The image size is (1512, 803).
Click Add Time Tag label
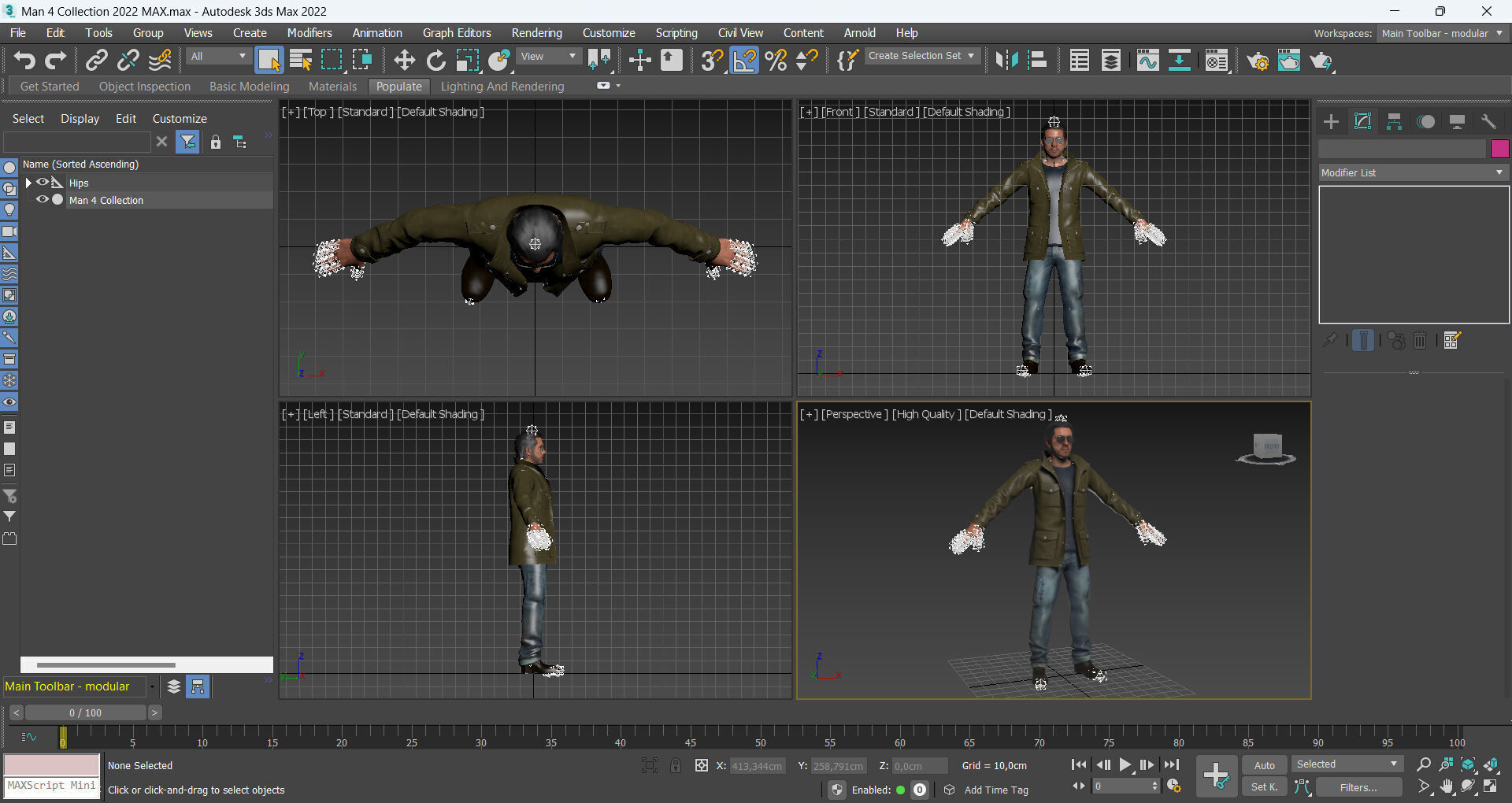point(996,790)
